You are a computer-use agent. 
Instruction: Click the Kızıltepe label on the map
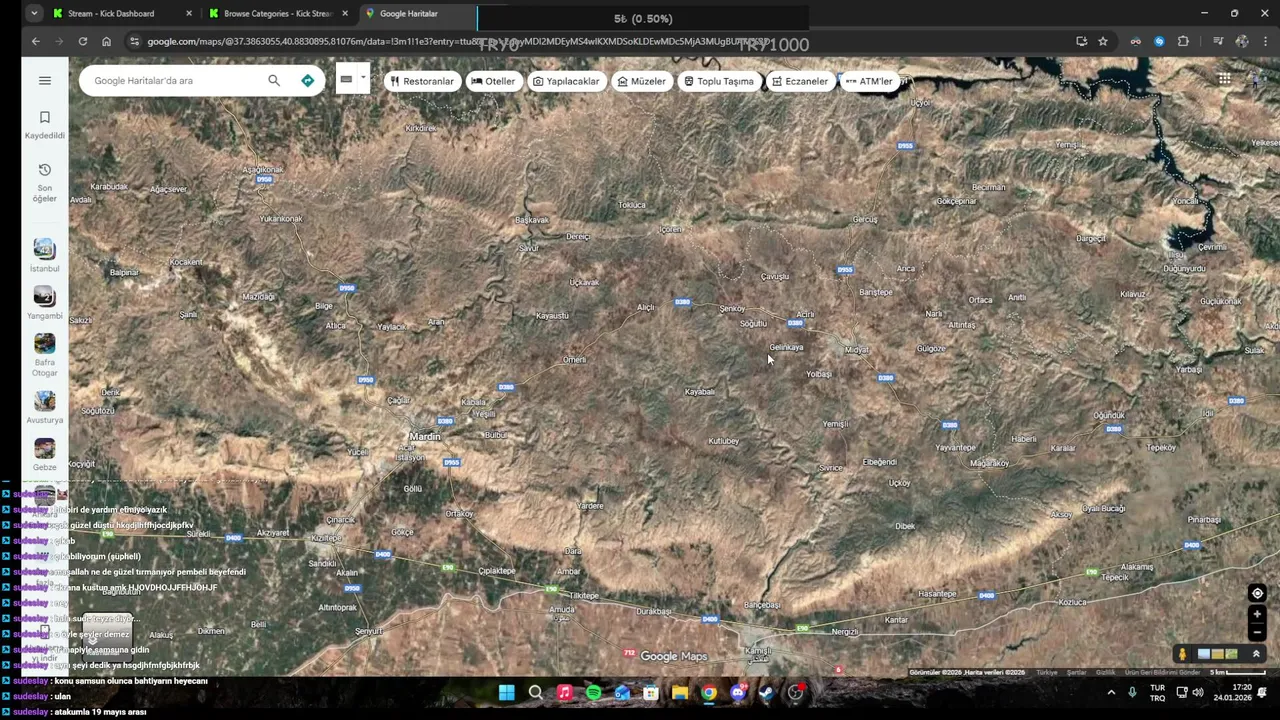click(326, 538)
